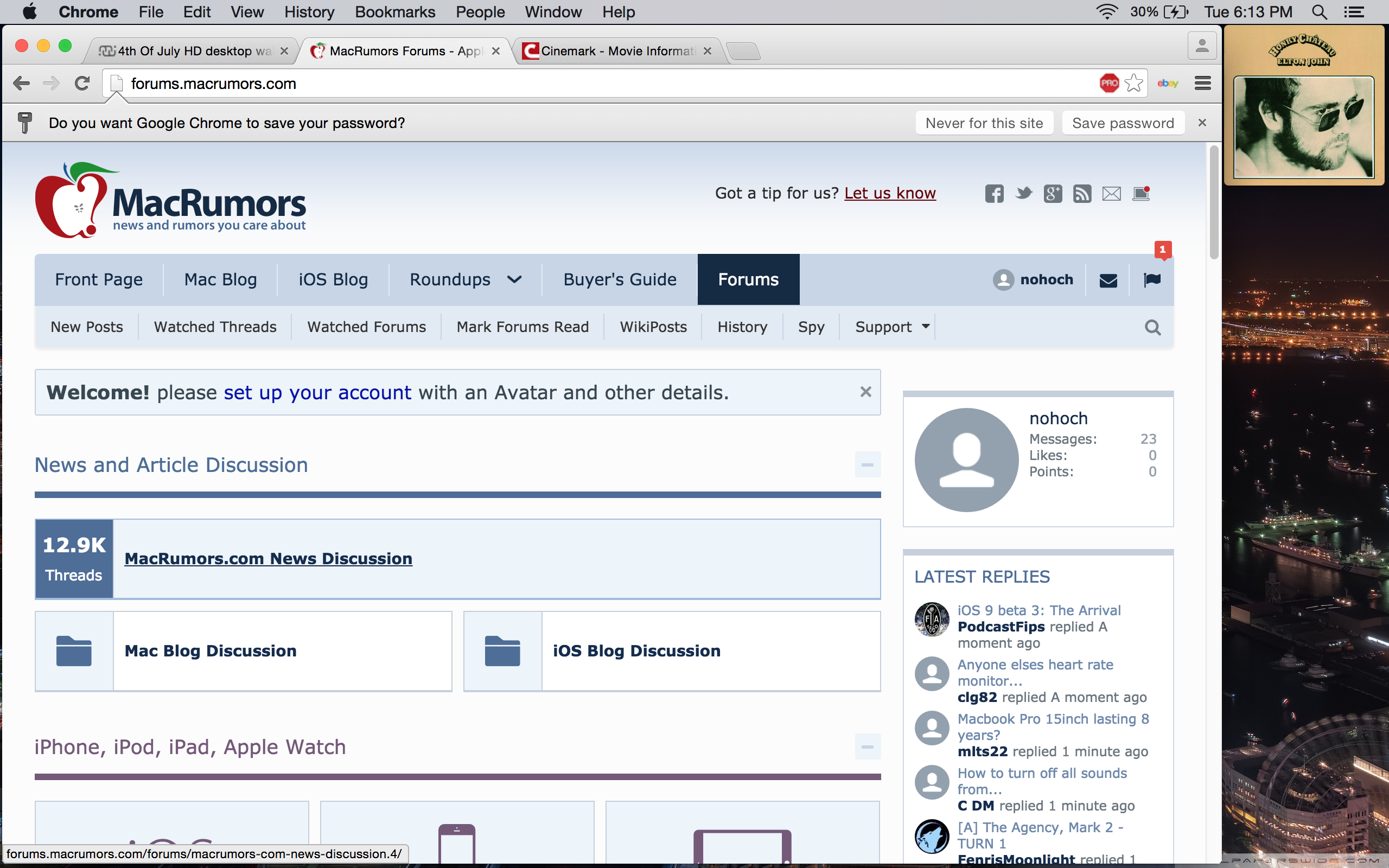Switch to Cinemark browser tab
1389x868 pixels.
(617, 51)
